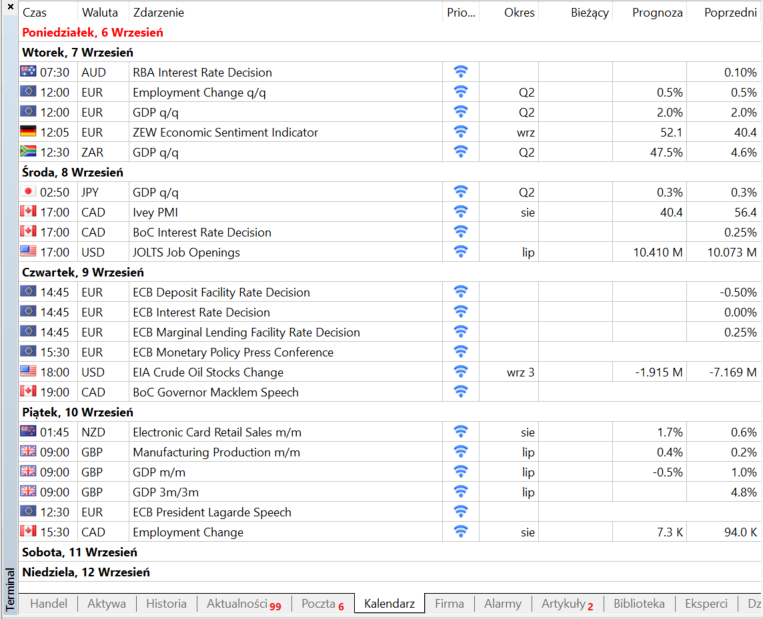The width and height of the screenshot is (763, 619).
Task: Click the Australian flag for RBA Interest Rate Decision
Action: [28, 72]
